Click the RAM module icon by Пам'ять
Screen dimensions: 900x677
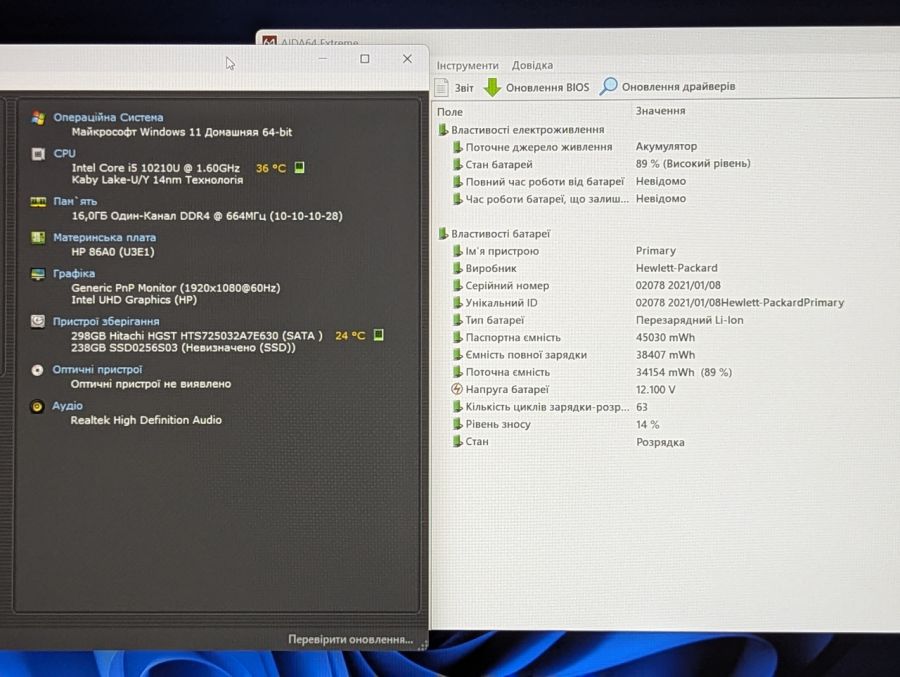(38, 202)
